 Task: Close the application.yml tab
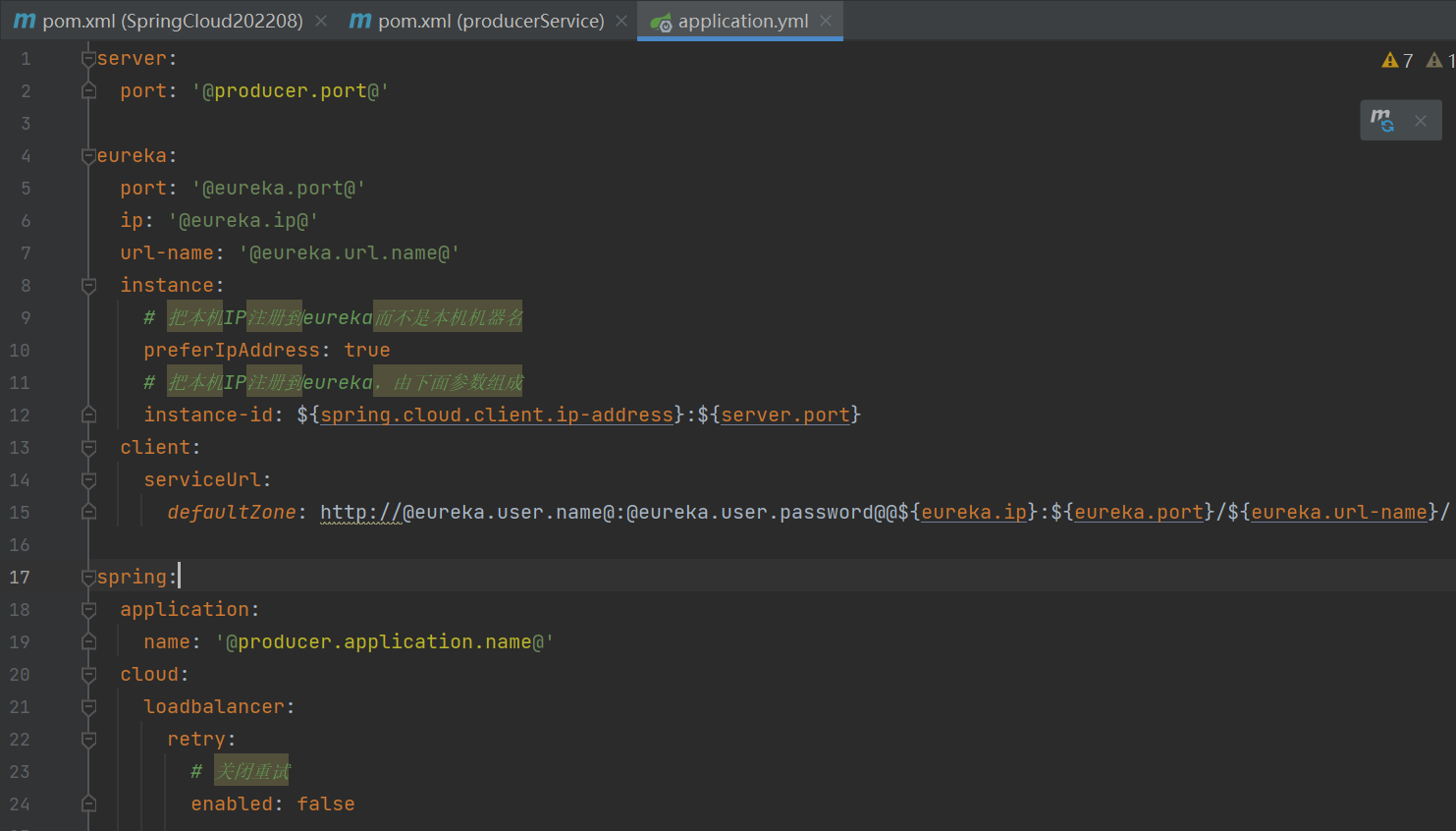pos(826,21)
